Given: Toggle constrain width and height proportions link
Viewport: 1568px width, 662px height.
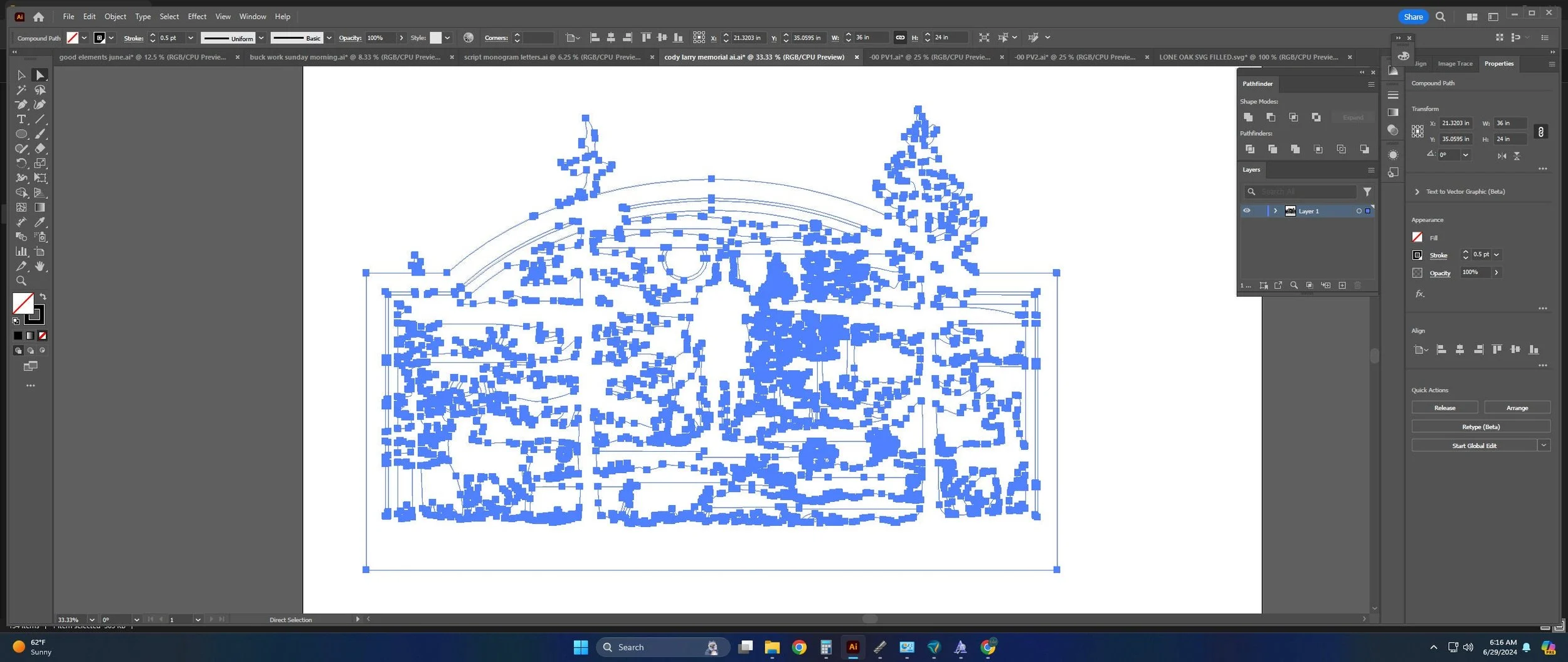Looking at the screenshot, I should tap(1540, 131).
